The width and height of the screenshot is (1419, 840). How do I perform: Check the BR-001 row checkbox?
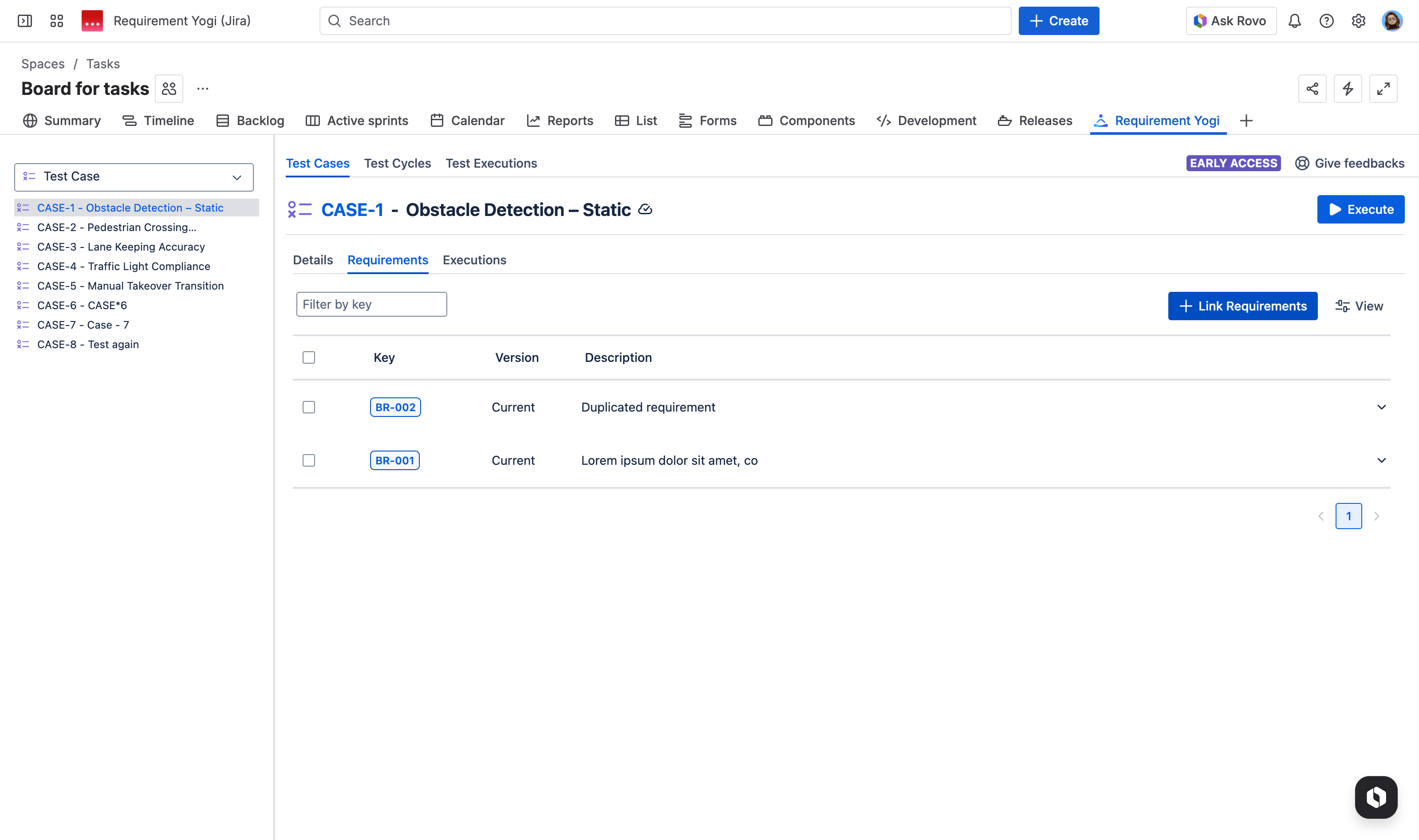coord(308,460)
